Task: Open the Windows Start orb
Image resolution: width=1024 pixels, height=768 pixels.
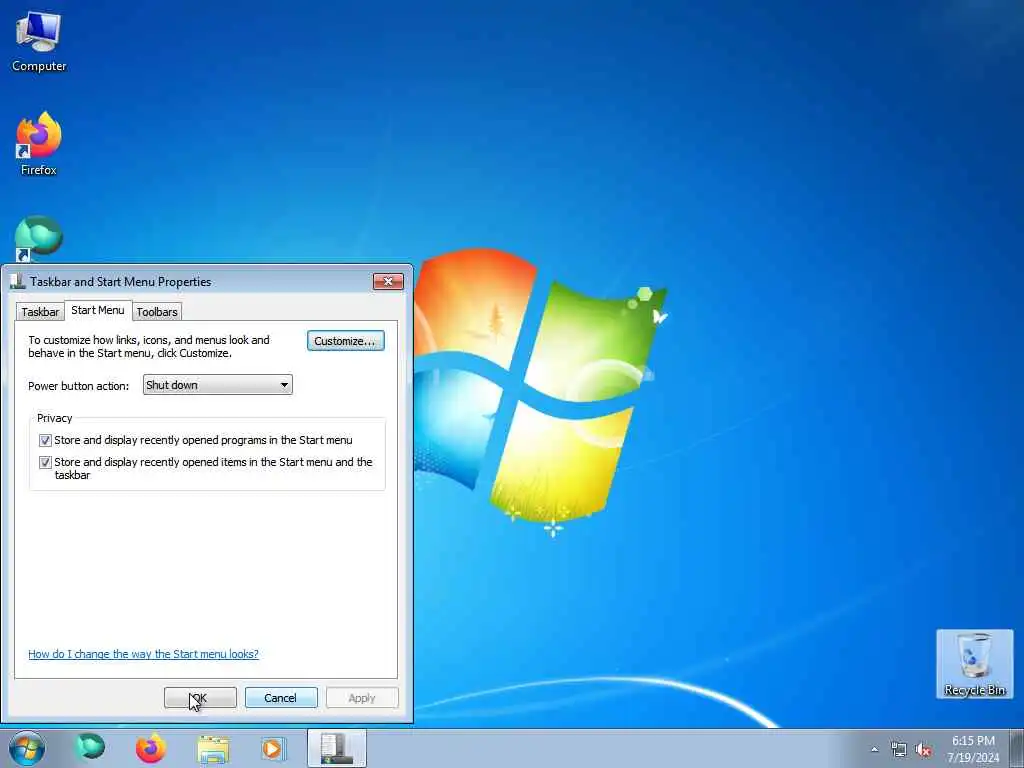Action: click(27, 748)
